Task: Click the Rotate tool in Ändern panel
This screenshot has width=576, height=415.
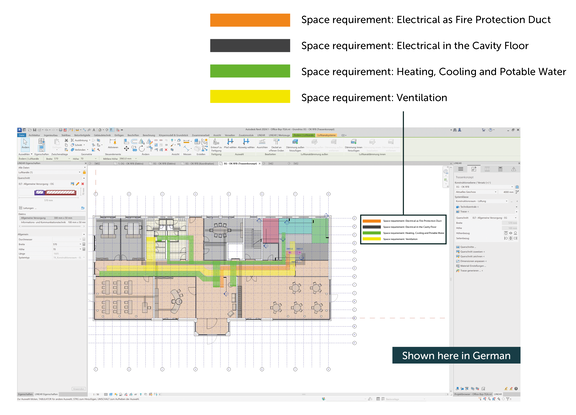Action: [x=142, y=148]
